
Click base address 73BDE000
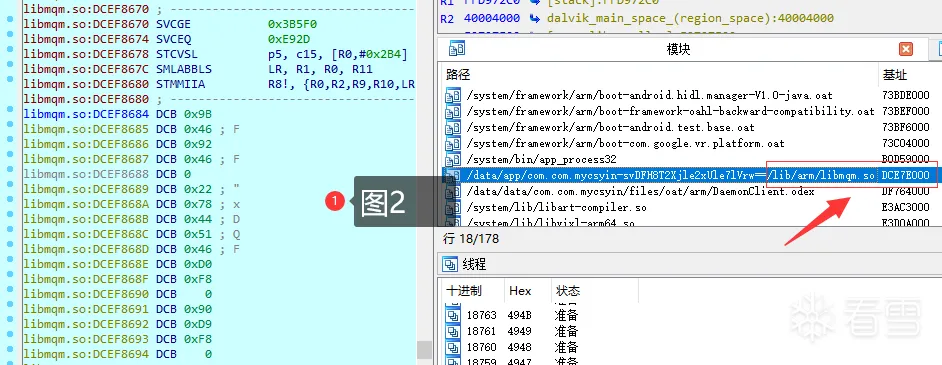tap(905, 95)
